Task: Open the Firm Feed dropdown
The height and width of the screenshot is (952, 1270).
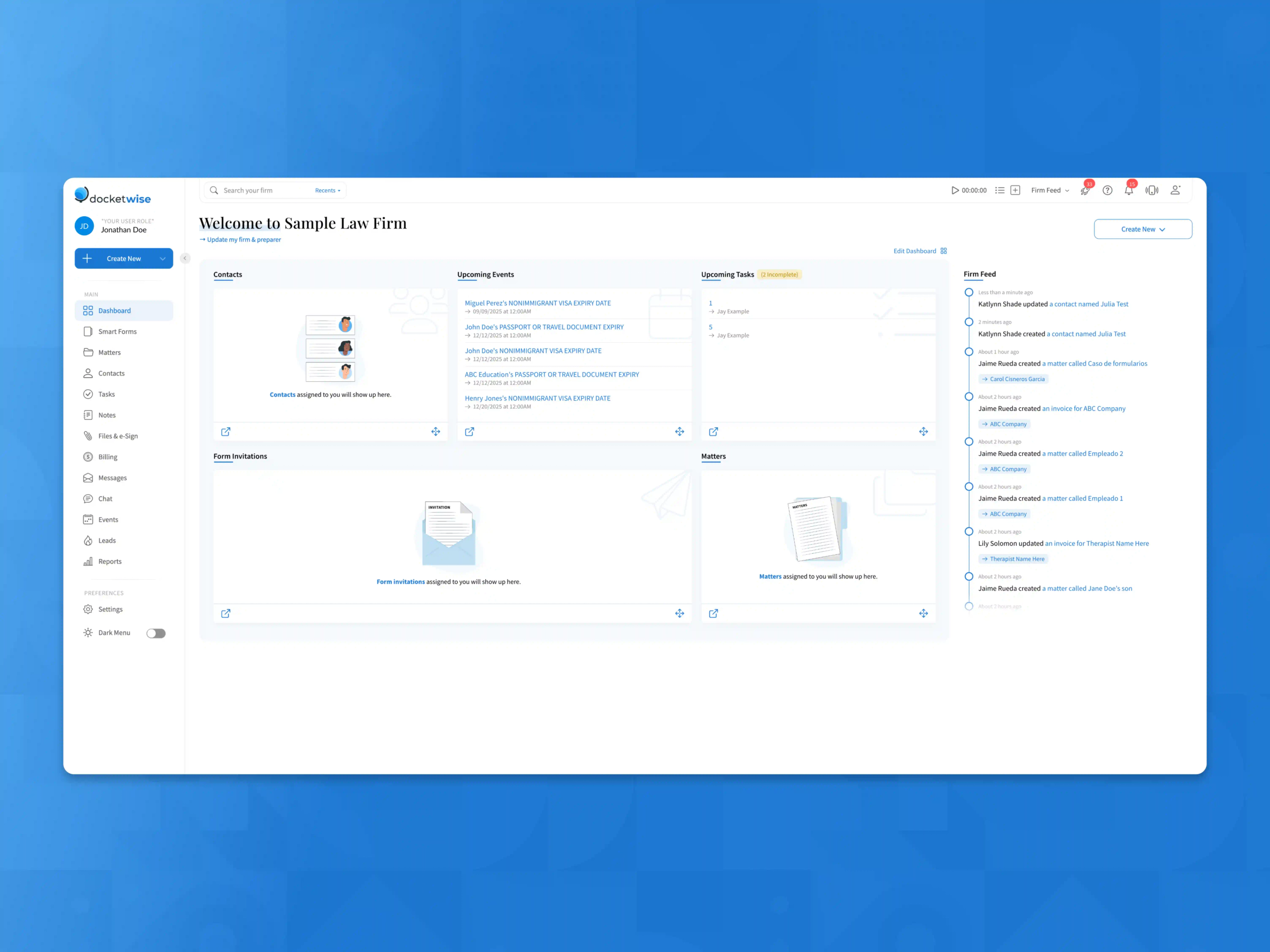Action: pos(1049,190)
